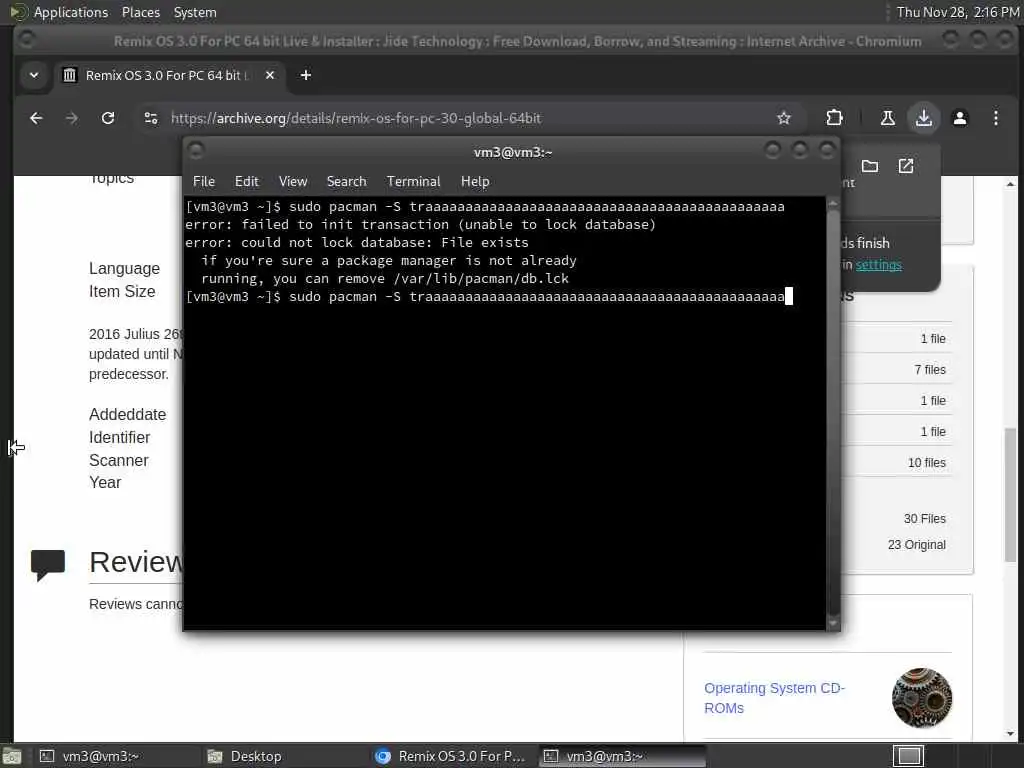This screenshot has width=1024, height=768.
Task: Click the page vertical scrollbar thumb
Action: (1010, 494)
